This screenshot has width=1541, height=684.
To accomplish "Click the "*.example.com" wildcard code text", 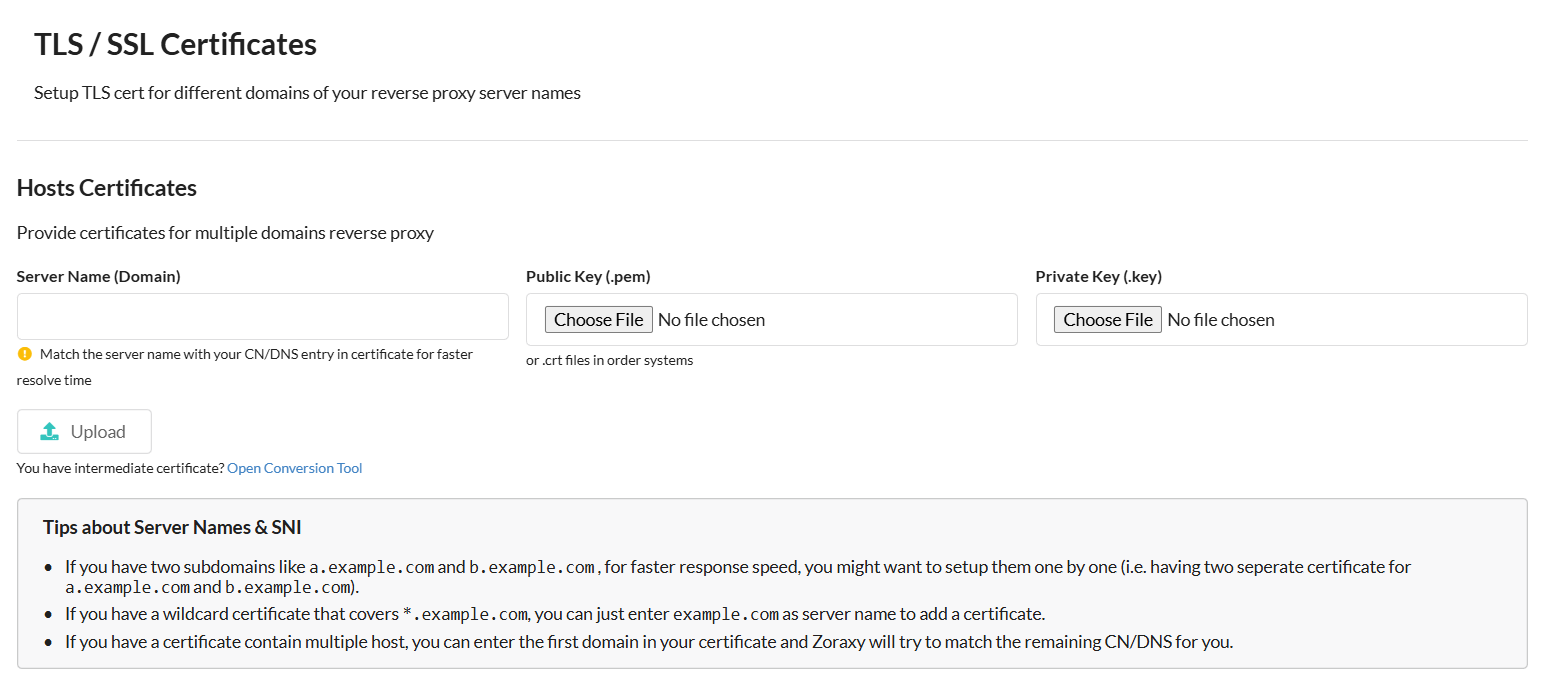I will [465, 614].
